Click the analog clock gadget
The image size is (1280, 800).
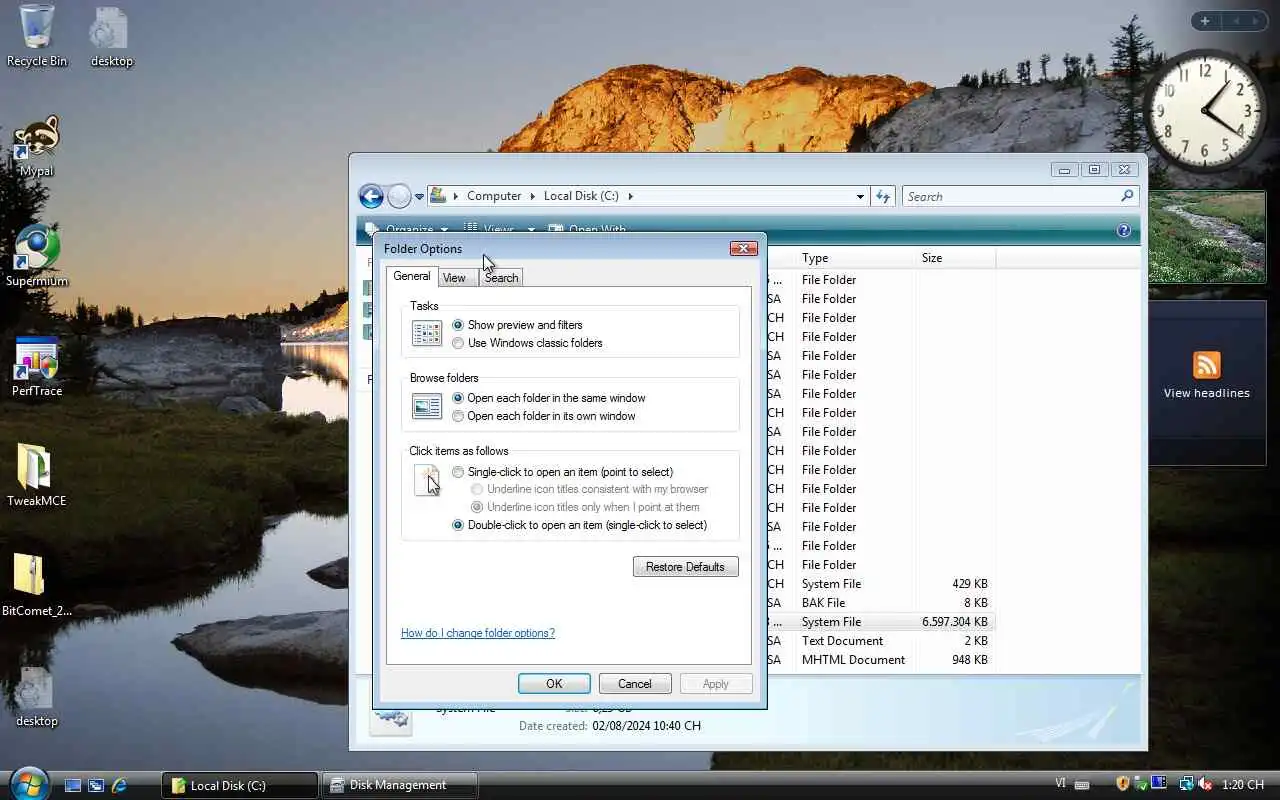tap(1204, 110)
